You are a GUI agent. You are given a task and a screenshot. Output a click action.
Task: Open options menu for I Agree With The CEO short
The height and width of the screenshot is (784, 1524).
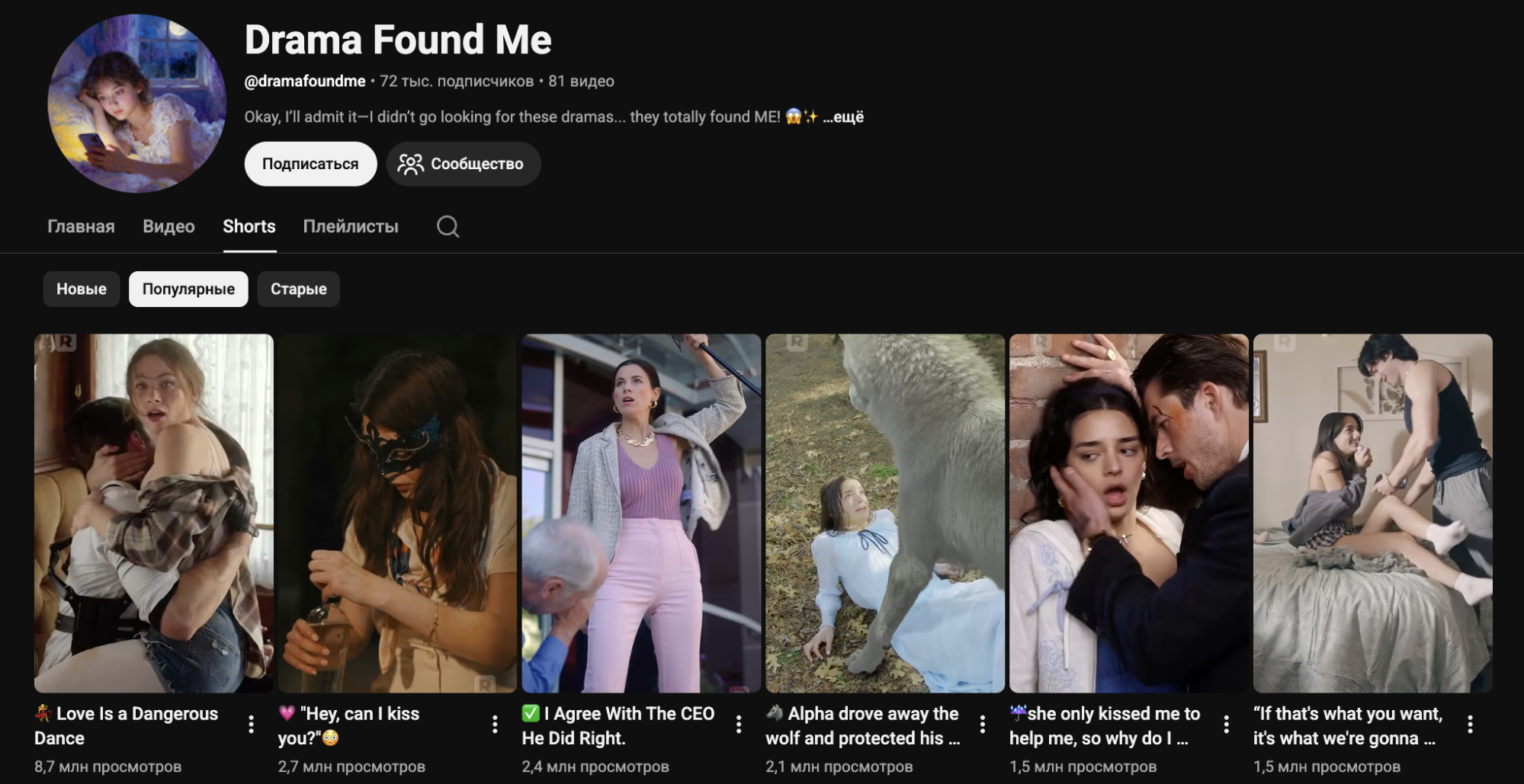(739, 725)
